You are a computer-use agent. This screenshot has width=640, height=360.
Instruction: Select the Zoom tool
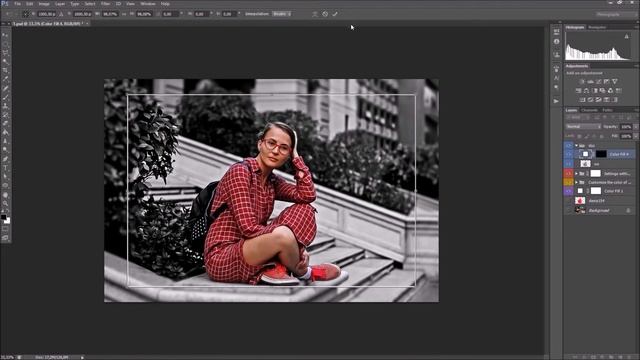coord(5,203)
